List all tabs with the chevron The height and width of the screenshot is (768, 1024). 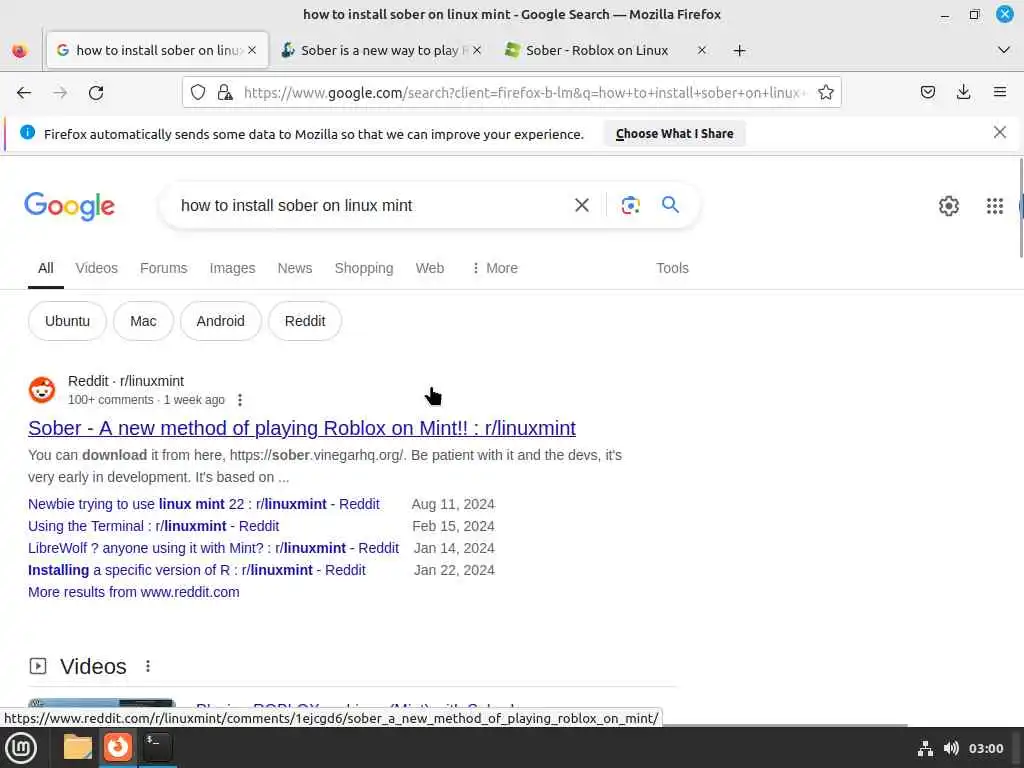(1004, 50)
